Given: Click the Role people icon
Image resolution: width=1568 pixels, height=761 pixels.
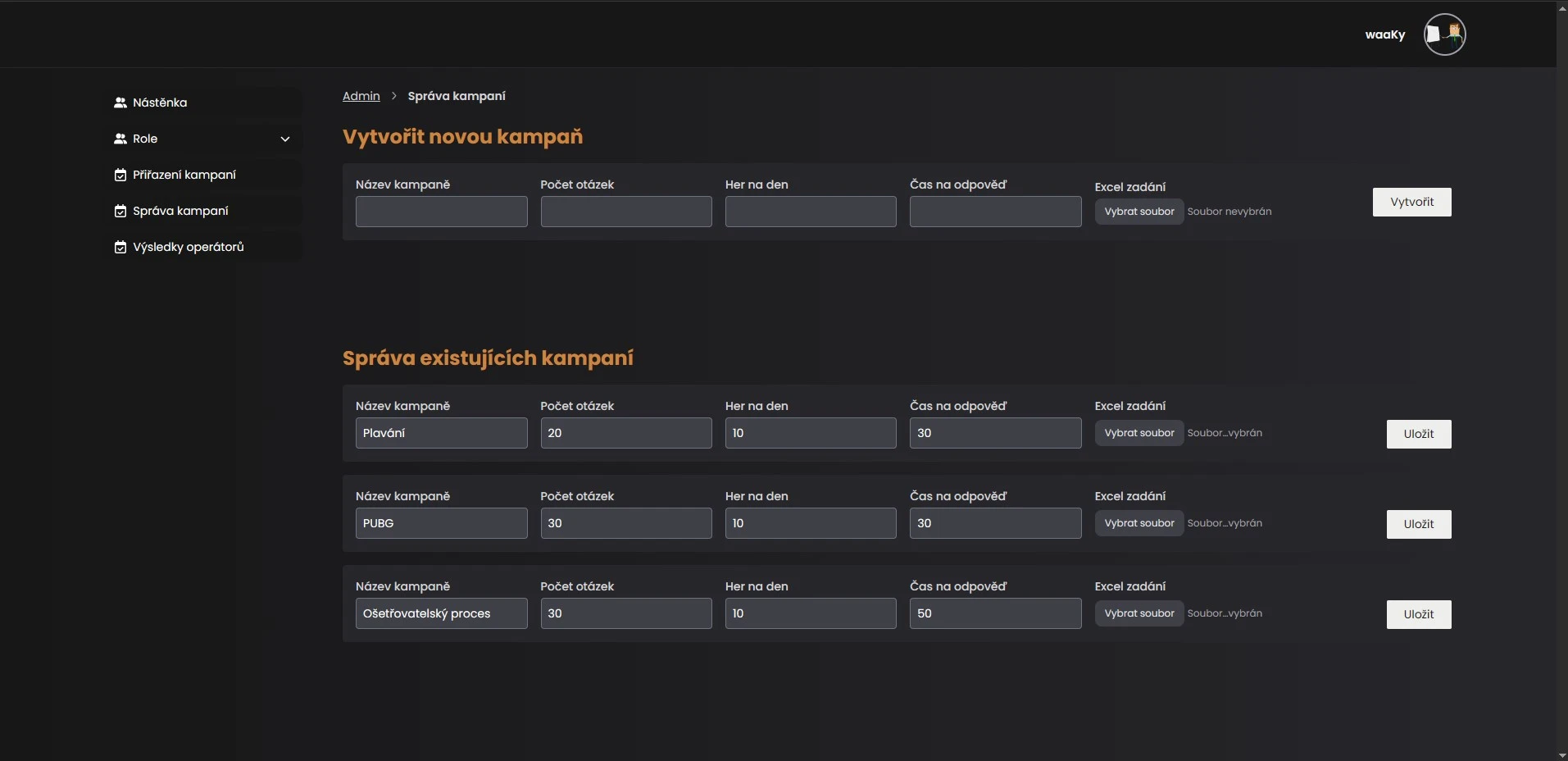Looking at the screenshot, I should [x=120, y=139].
